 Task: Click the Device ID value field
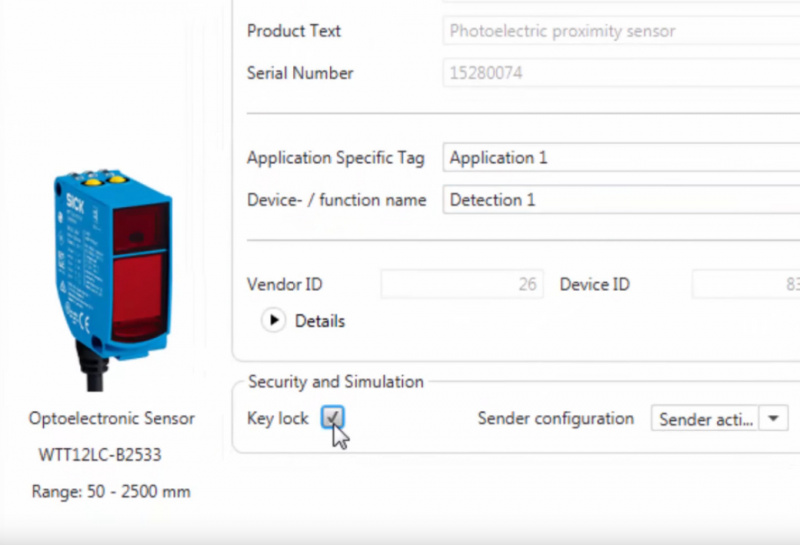745,285
